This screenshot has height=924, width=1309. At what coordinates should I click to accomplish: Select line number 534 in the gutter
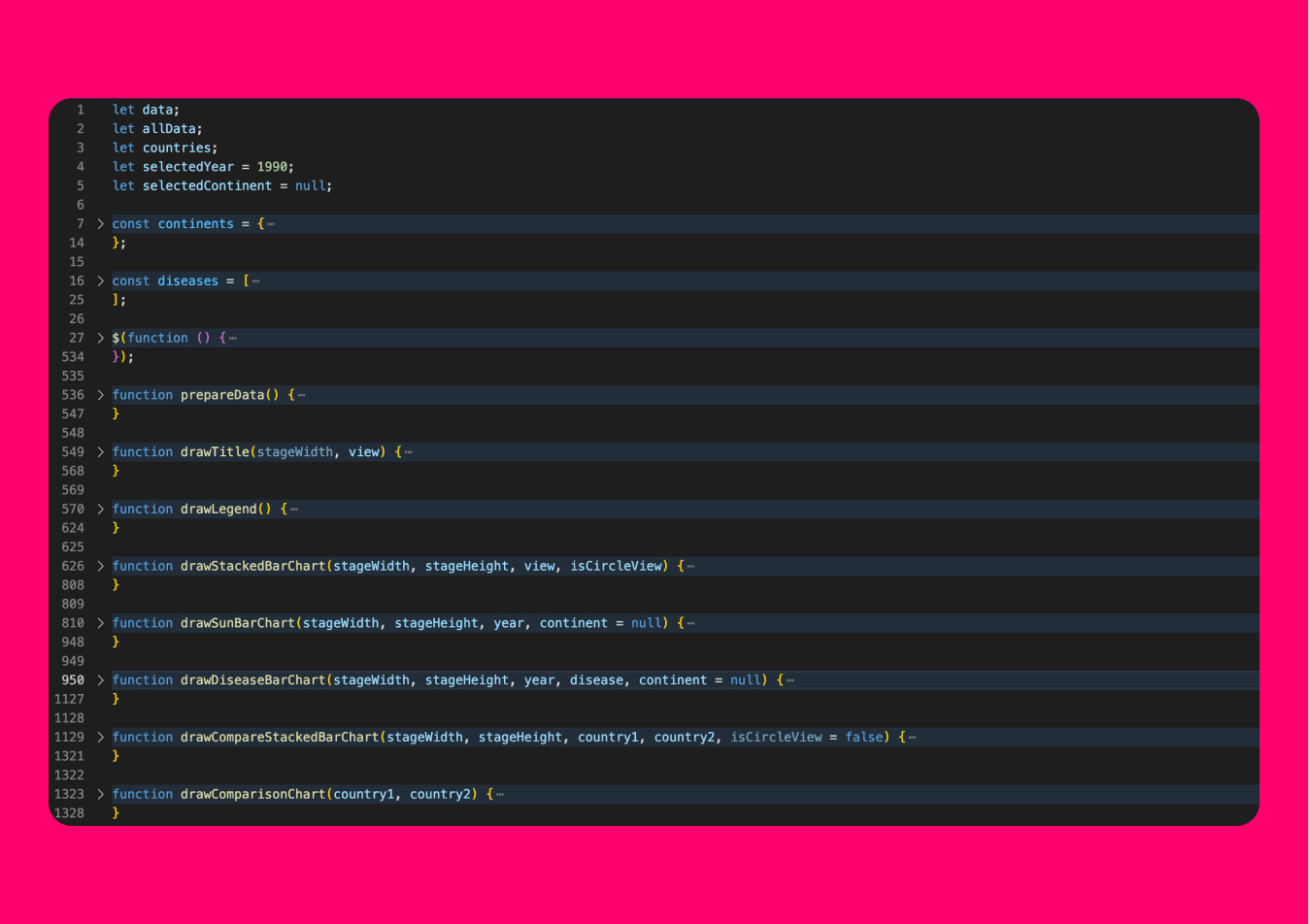[x=73, y=357]
